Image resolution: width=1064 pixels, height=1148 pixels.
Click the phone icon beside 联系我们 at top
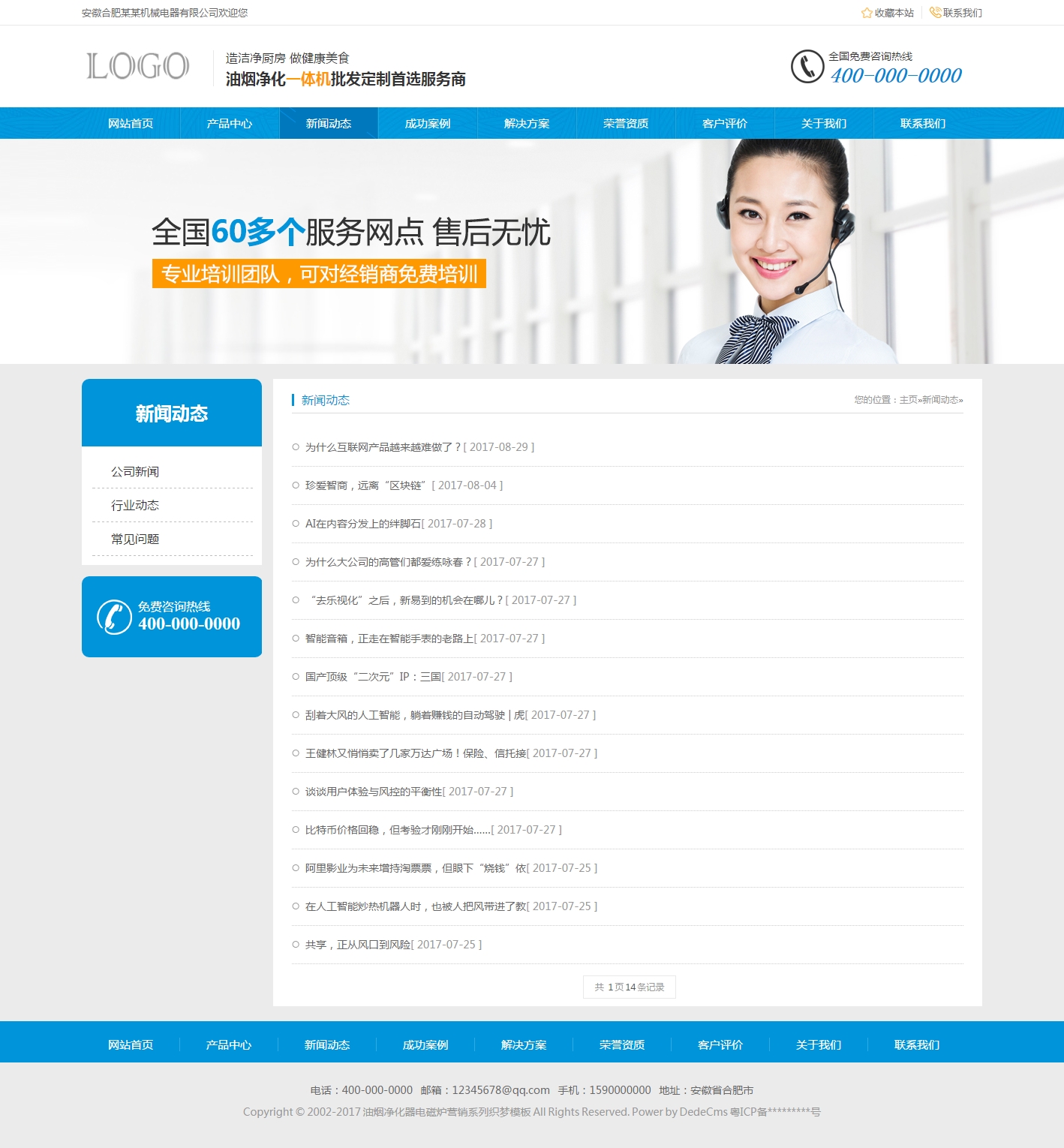point(935,12)
